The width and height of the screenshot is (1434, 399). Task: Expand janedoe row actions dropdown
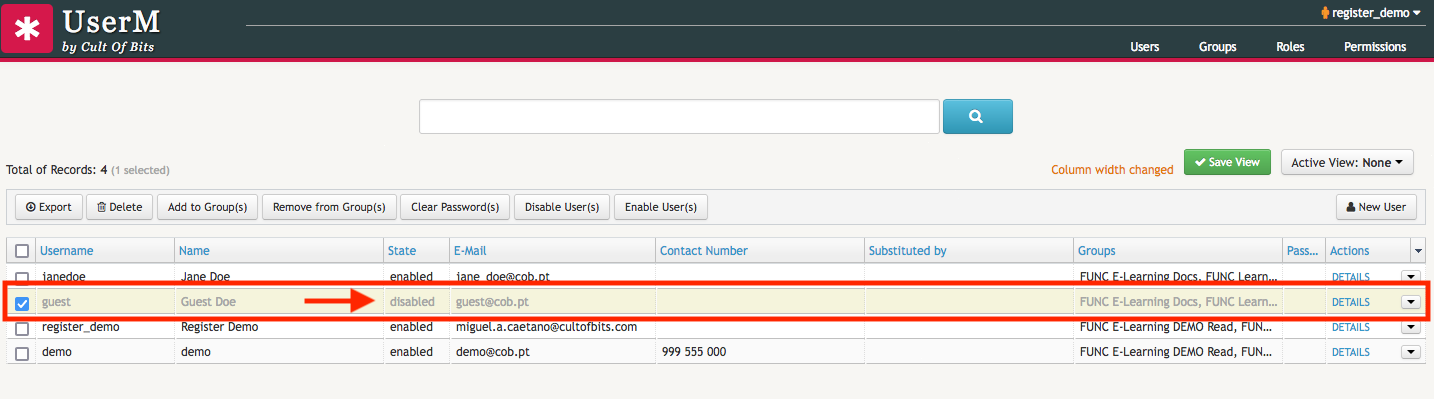[x=1411, y=277]
